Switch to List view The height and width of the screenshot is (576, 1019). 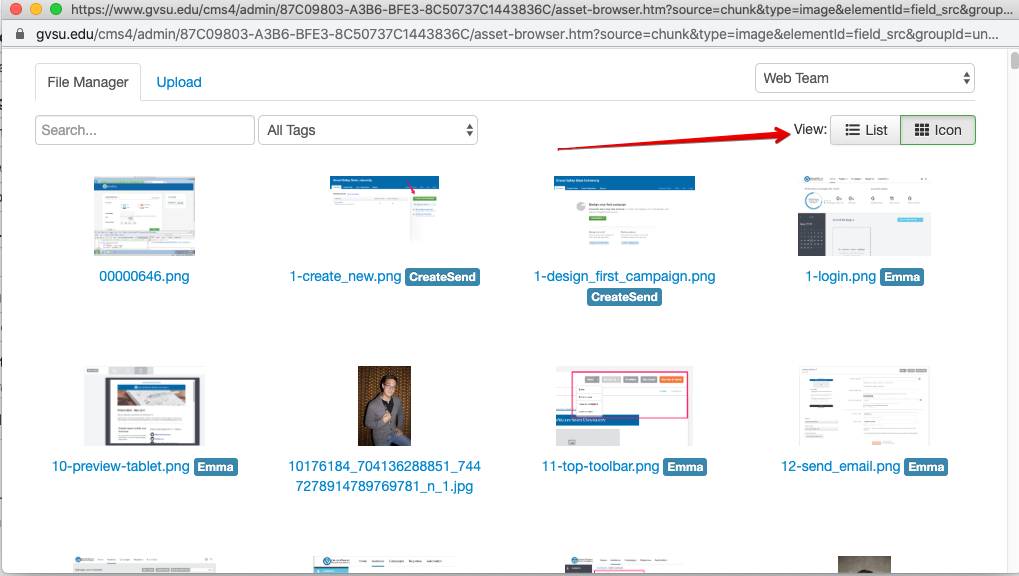[x=865, y=130]
